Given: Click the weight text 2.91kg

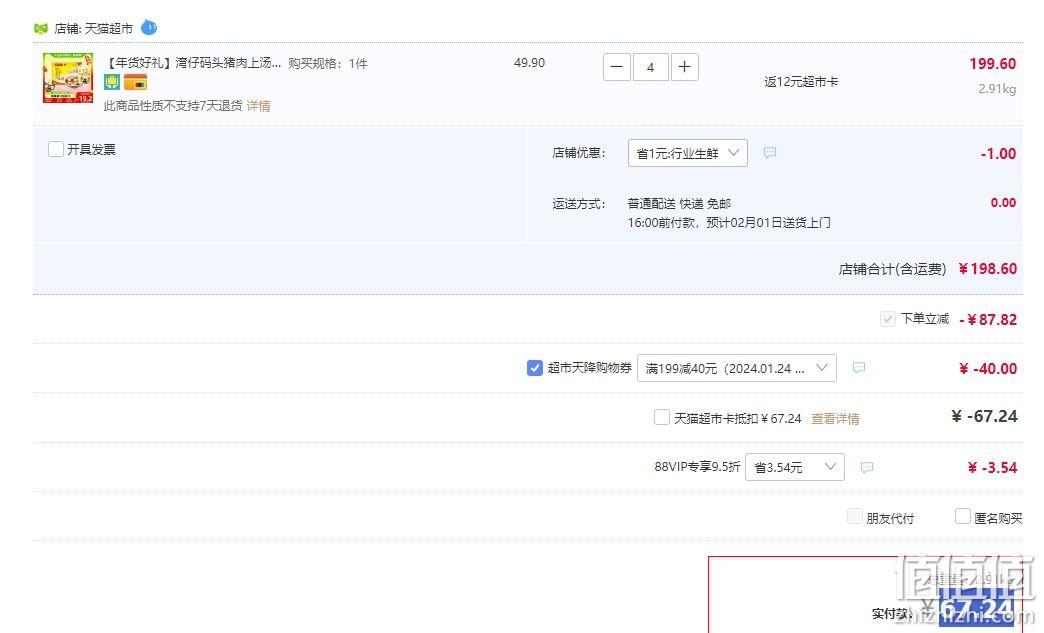Looking at the screenshot, I should pyautogui.click(x=997, y=89).
